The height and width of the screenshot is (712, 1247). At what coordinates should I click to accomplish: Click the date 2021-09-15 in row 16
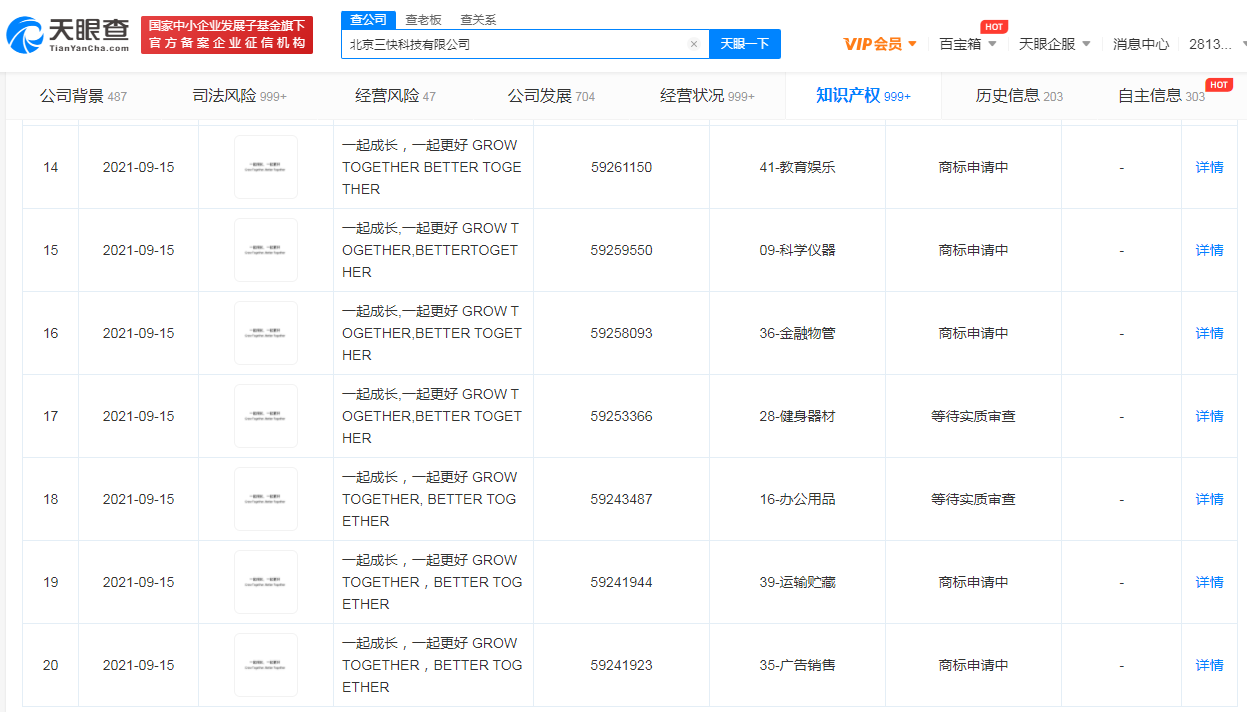tap(138, 333)
